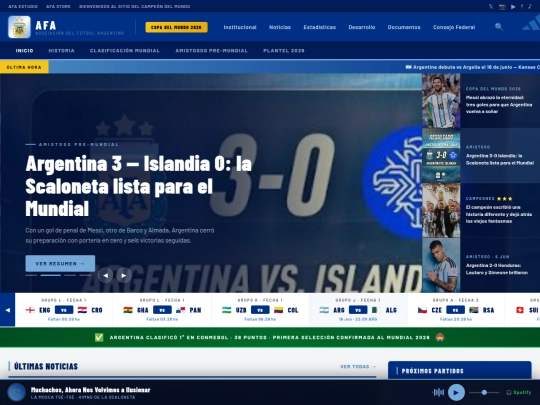Open the Institucional menu

pyautogui.click(x=240, y=27)
